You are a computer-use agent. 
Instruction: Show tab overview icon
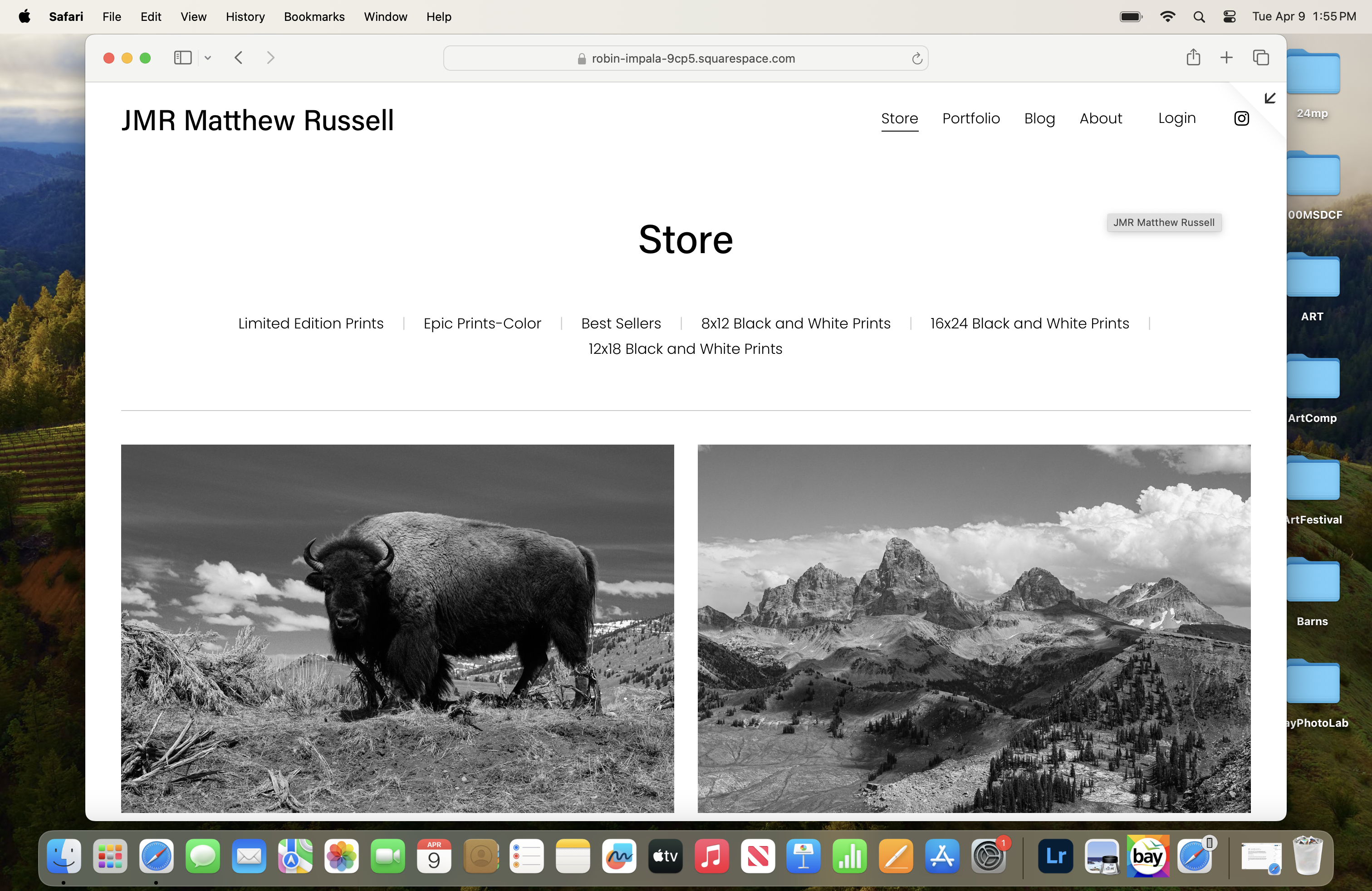coord(1261,58)
